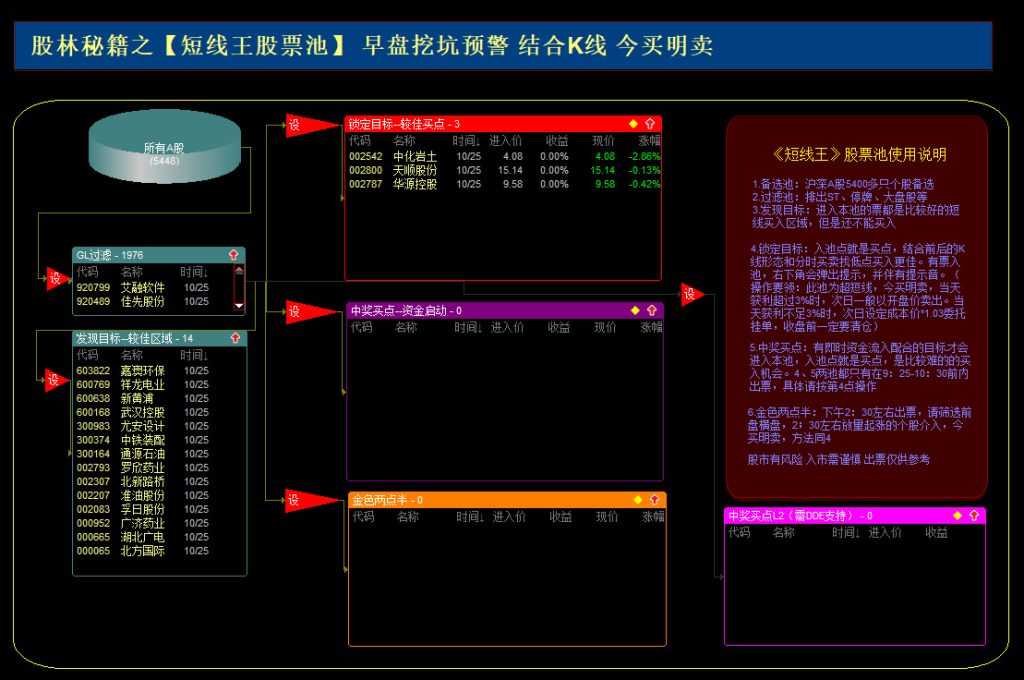Toggle the arrow icon on 发现目标—较佳区域 header
This screenshot has width=1024, height=680.
pos(236,339)
